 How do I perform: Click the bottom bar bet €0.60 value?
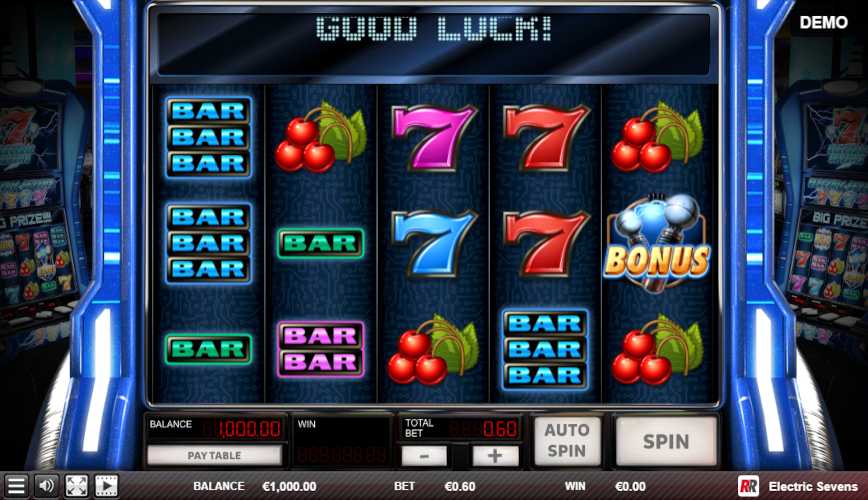(x=460, y=486)
